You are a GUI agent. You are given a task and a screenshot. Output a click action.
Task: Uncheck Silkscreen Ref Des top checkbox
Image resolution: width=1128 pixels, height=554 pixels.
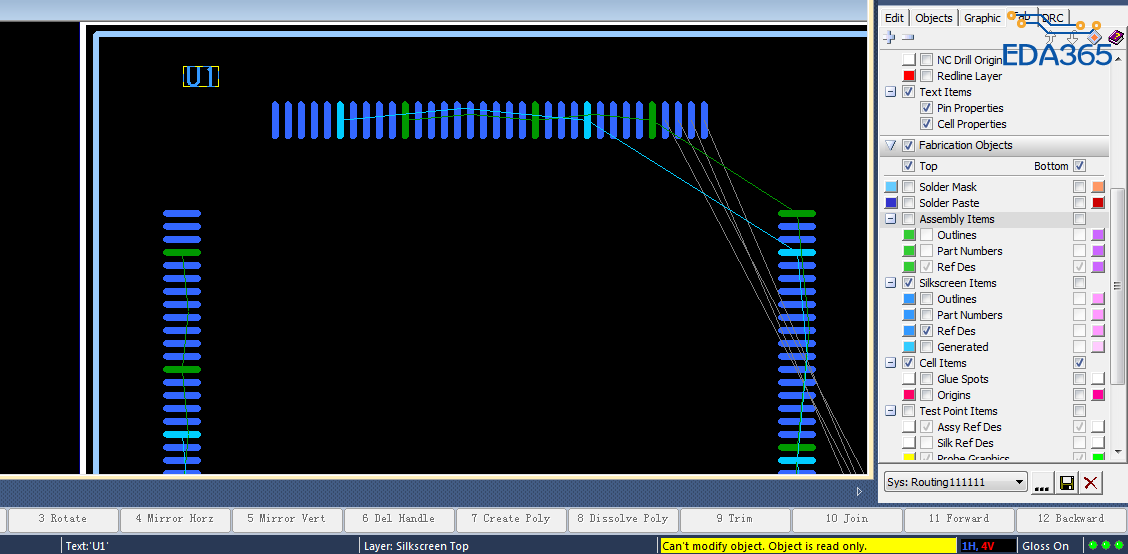pos(927,331)
